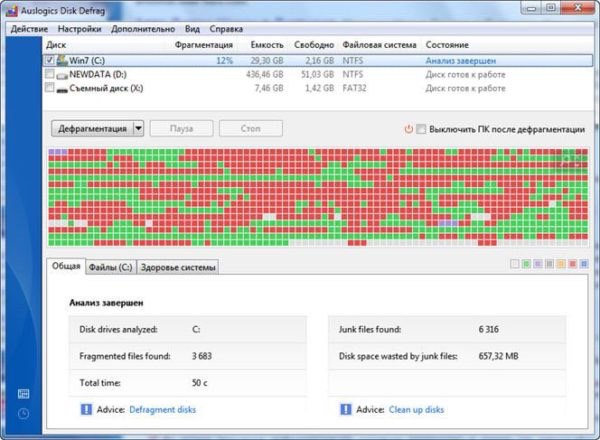Click the orange power icon beside the shutdown option

pyautogui.click(x=409, y=129)
